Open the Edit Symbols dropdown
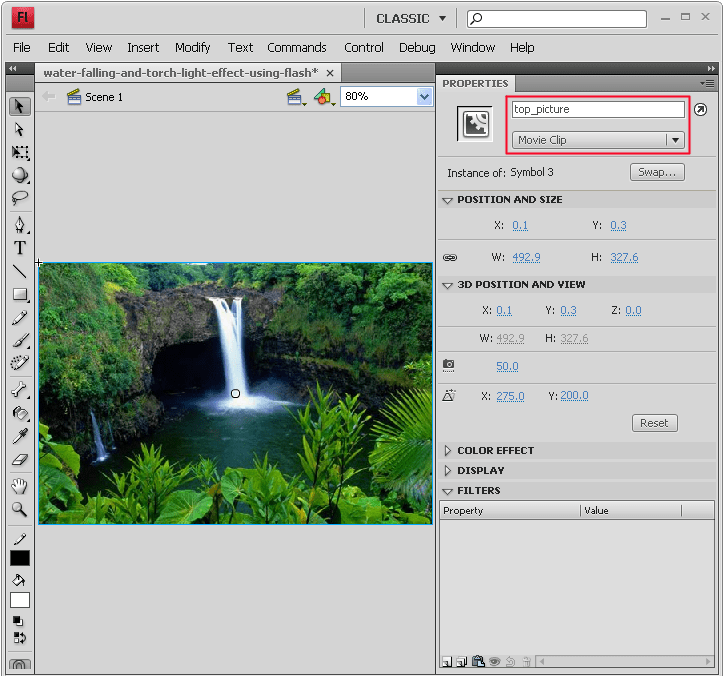The width and height of the screenshot is (723, 676). [x=324, y=97]
